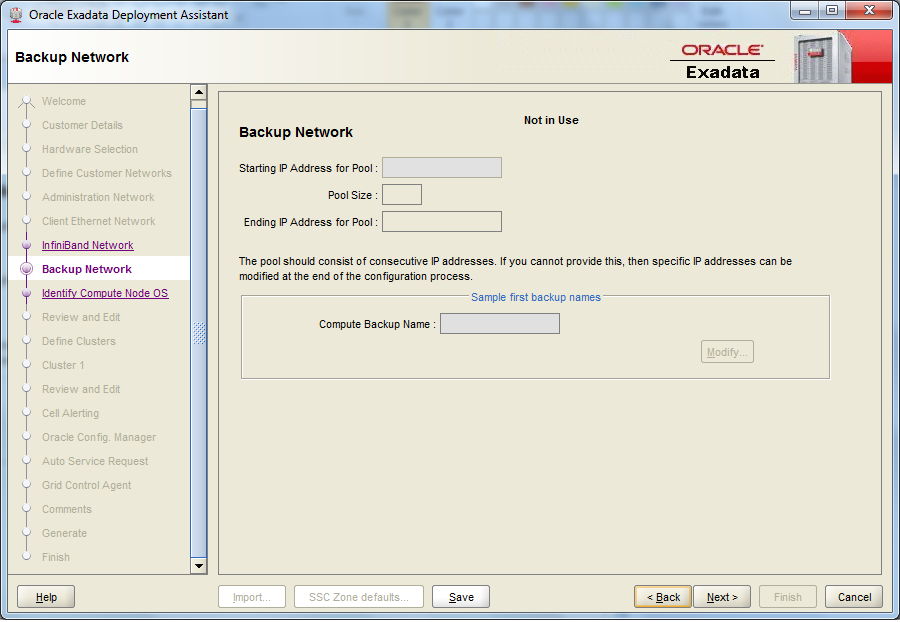Click the Welcome step in sidebar
The image size is (900, 622).
(x=64, y=101)
